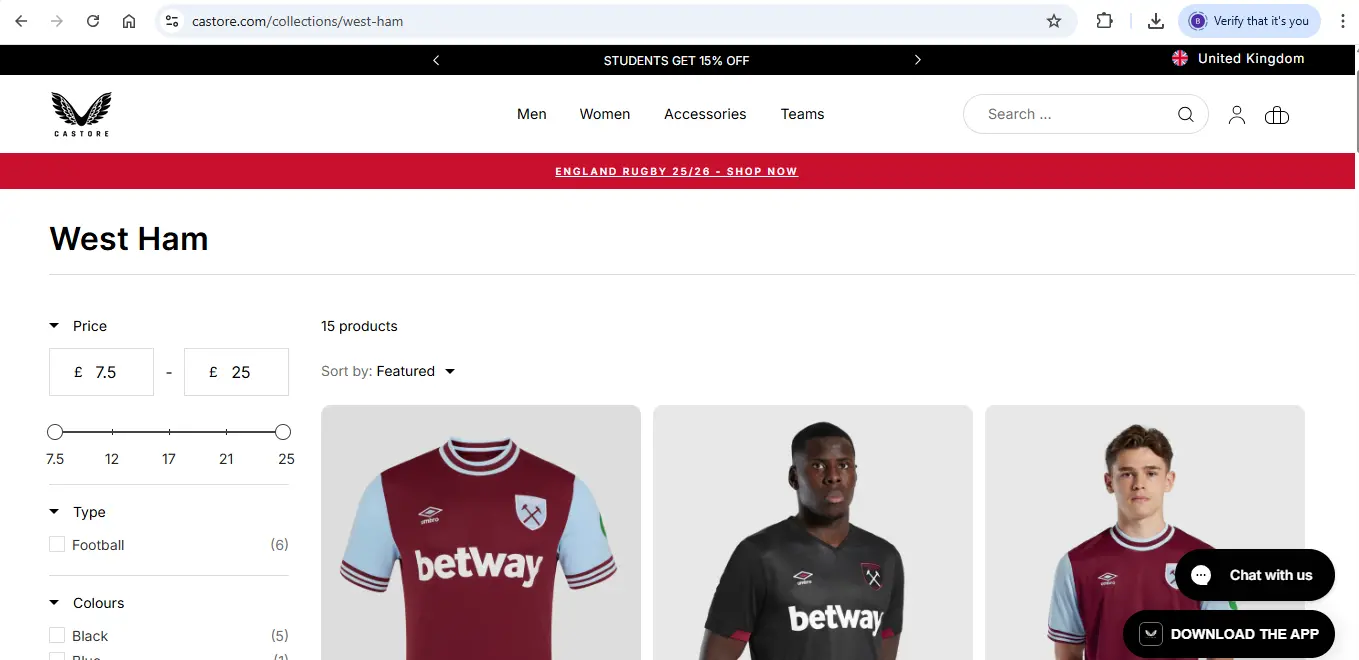
Task: Tick the Football type checkbox
Action: pos(57,545)
